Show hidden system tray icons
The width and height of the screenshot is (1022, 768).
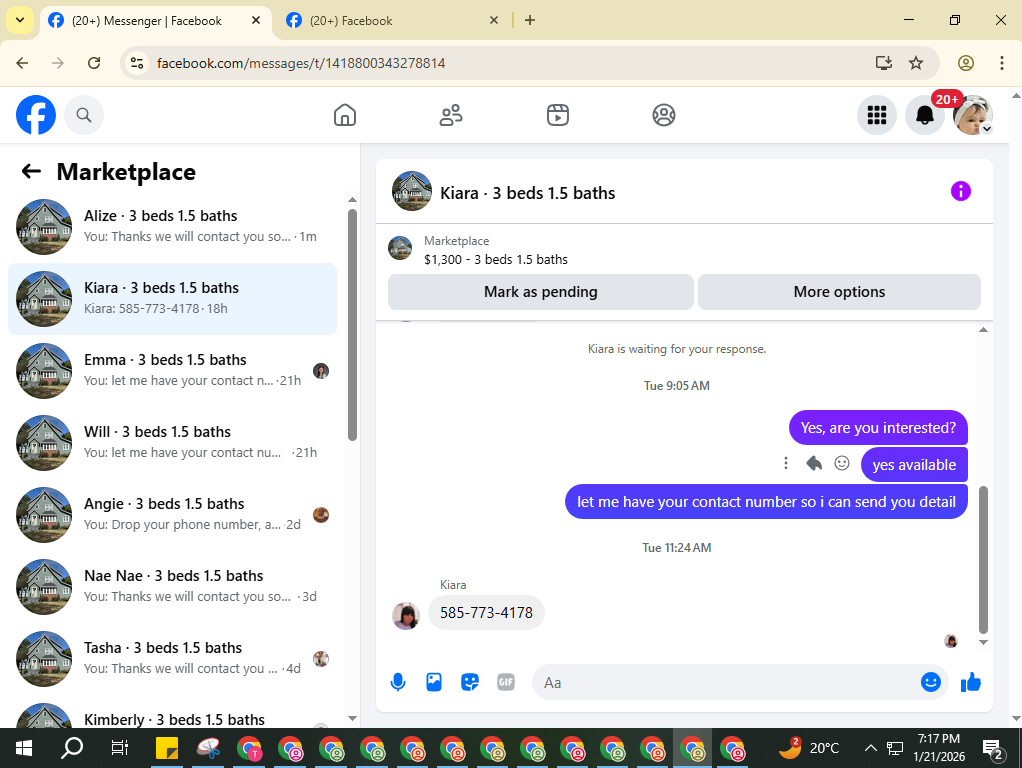[x=870, y=748]
